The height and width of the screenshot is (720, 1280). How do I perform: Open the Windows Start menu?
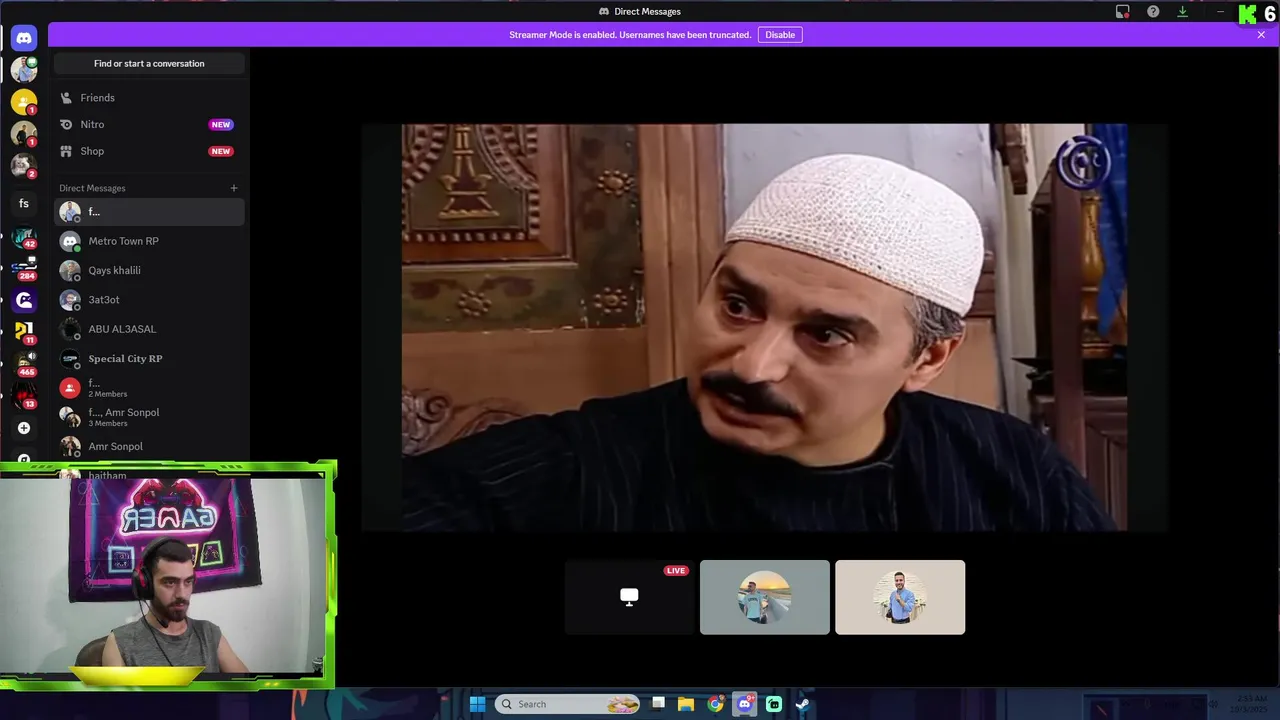click(477, 704)
